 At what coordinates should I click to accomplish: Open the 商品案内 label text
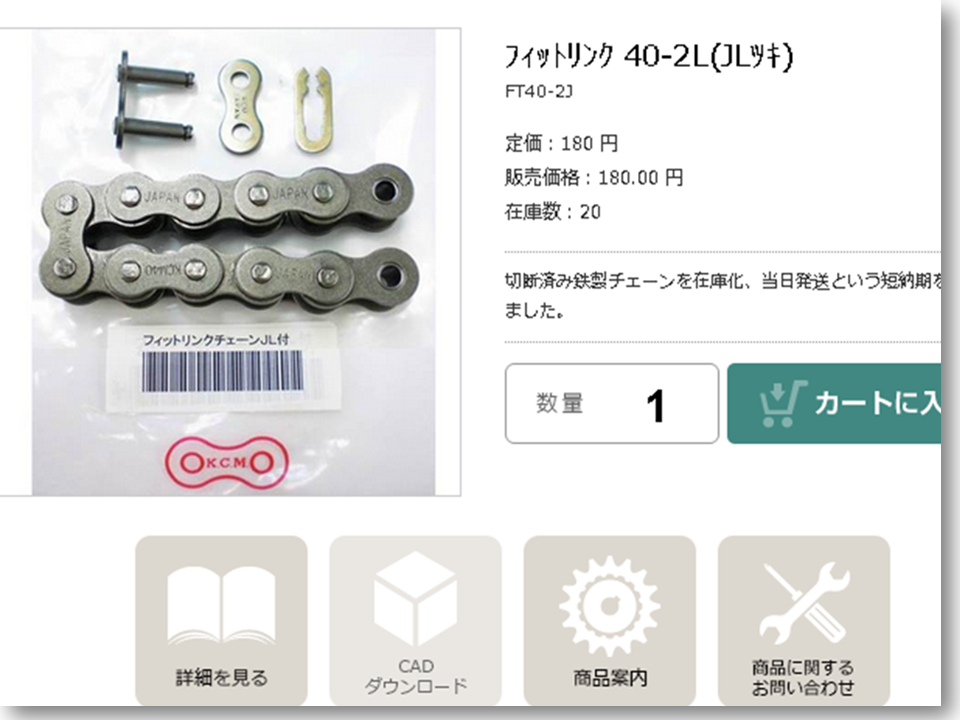click(x=610, y=678)
